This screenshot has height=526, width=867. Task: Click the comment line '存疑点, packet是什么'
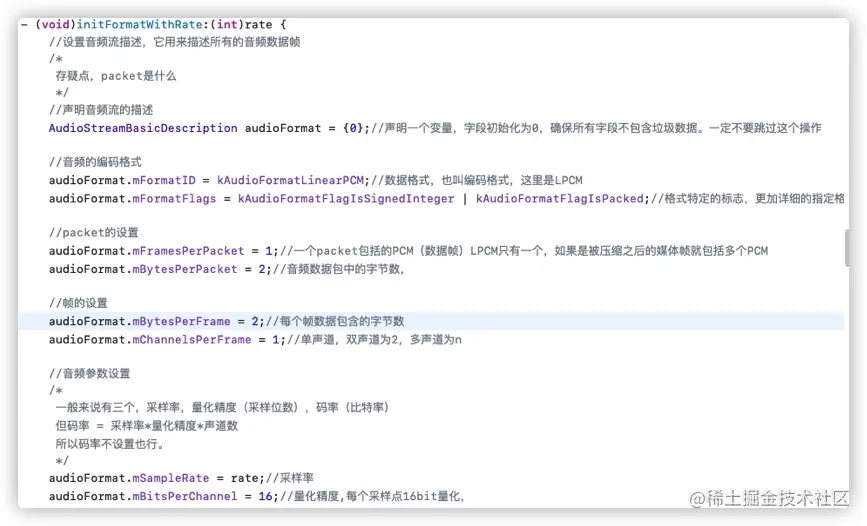(x=116, y=76)
